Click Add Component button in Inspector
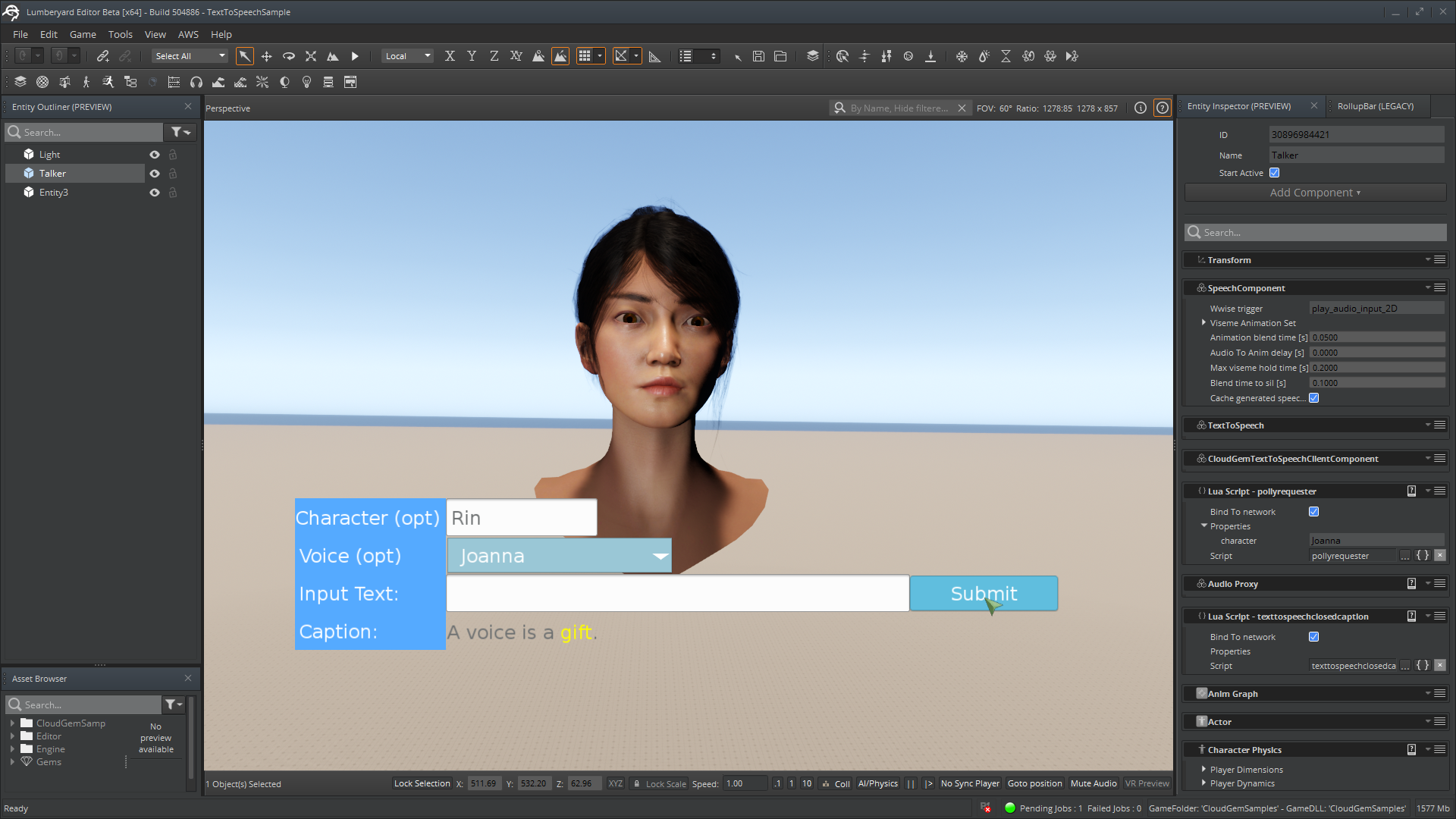This screenshot has width=1456, height=819. [1313, 192]
